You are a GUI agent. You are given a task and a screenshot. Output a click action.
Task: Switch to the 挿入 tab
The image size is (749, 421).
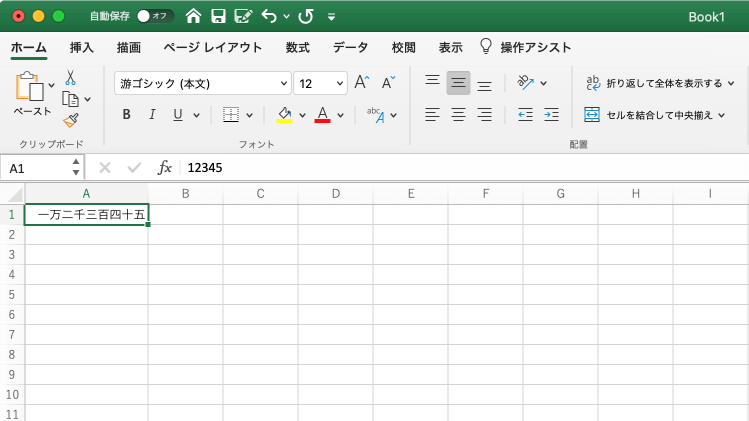[82, 47]
